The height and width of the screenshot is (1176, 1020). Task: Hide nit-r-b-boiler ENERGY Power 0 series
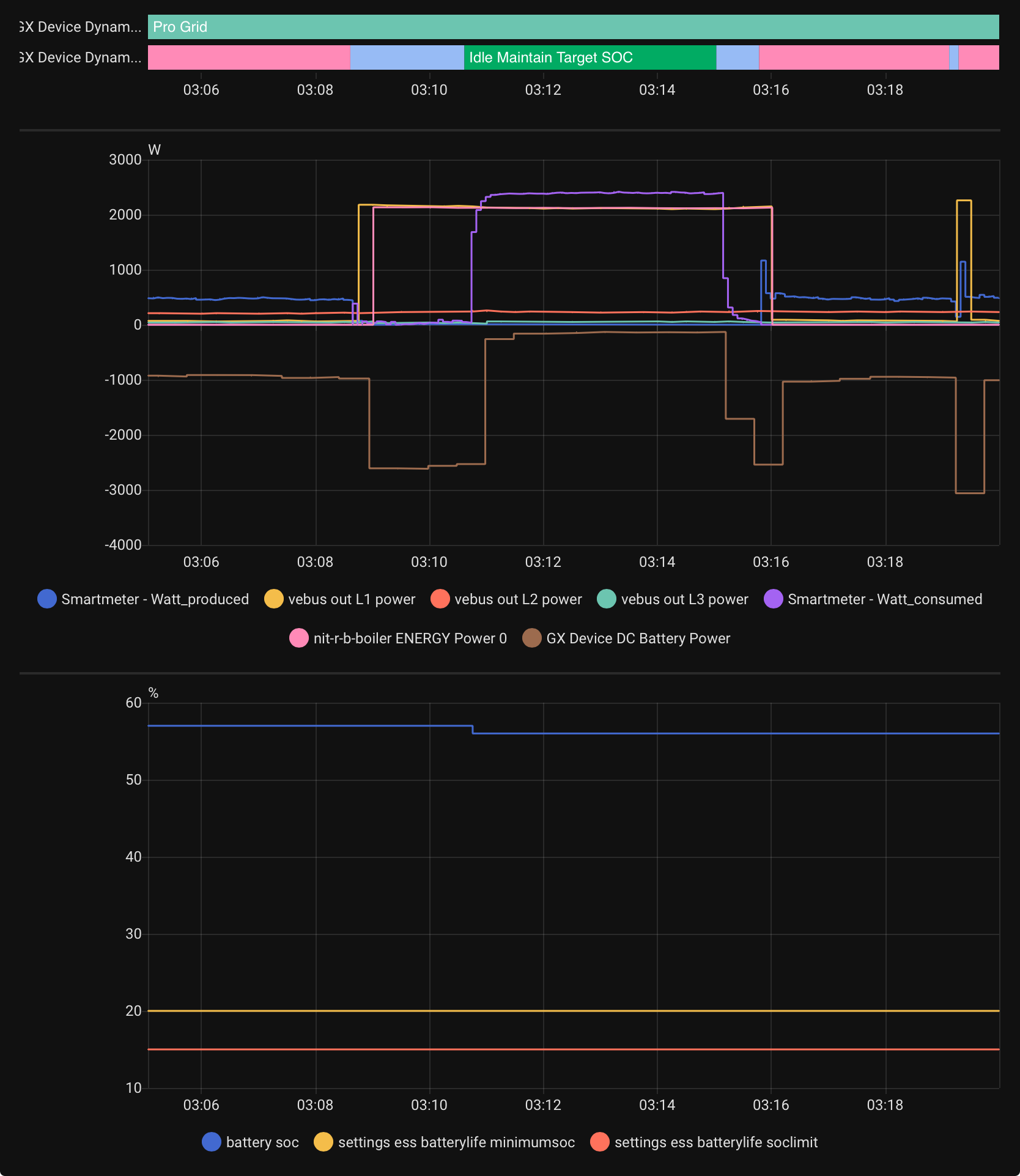398,638
